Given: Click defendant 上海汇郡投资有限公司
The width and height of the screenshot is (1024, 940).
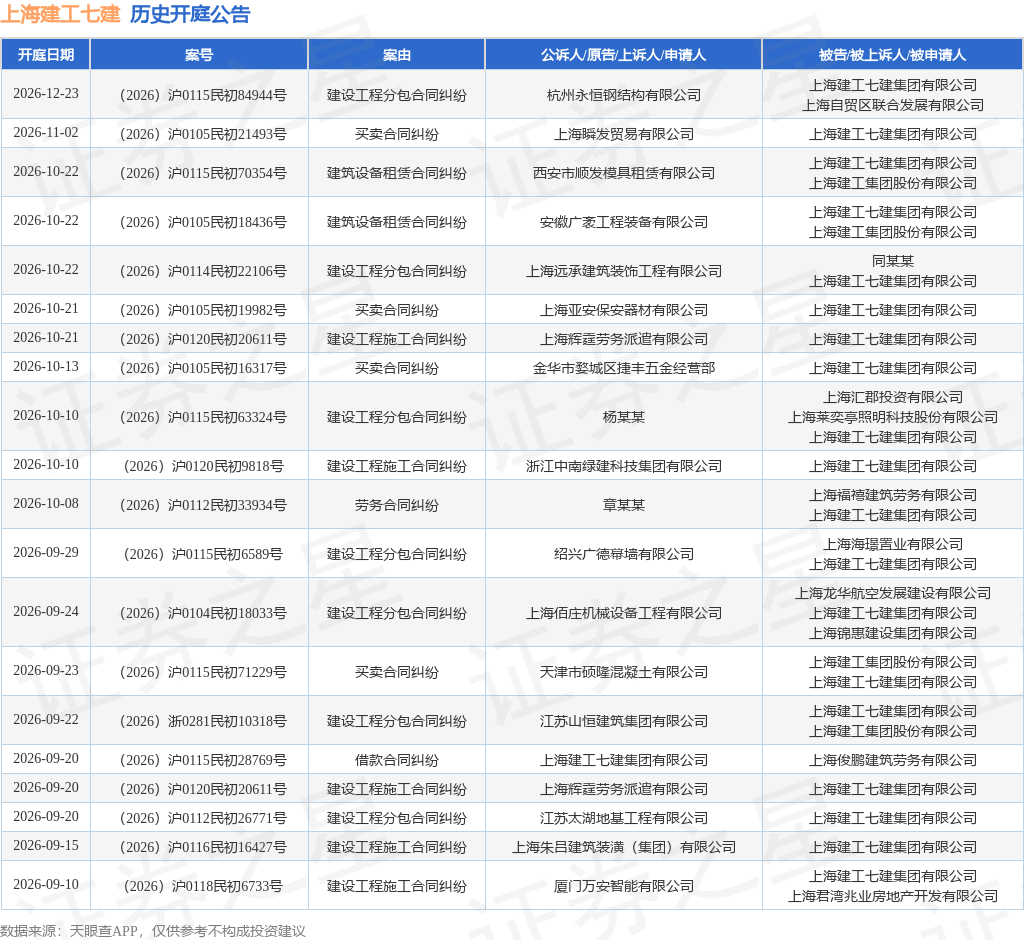Looking at the screenshot, I should click(x=893, y=397).
